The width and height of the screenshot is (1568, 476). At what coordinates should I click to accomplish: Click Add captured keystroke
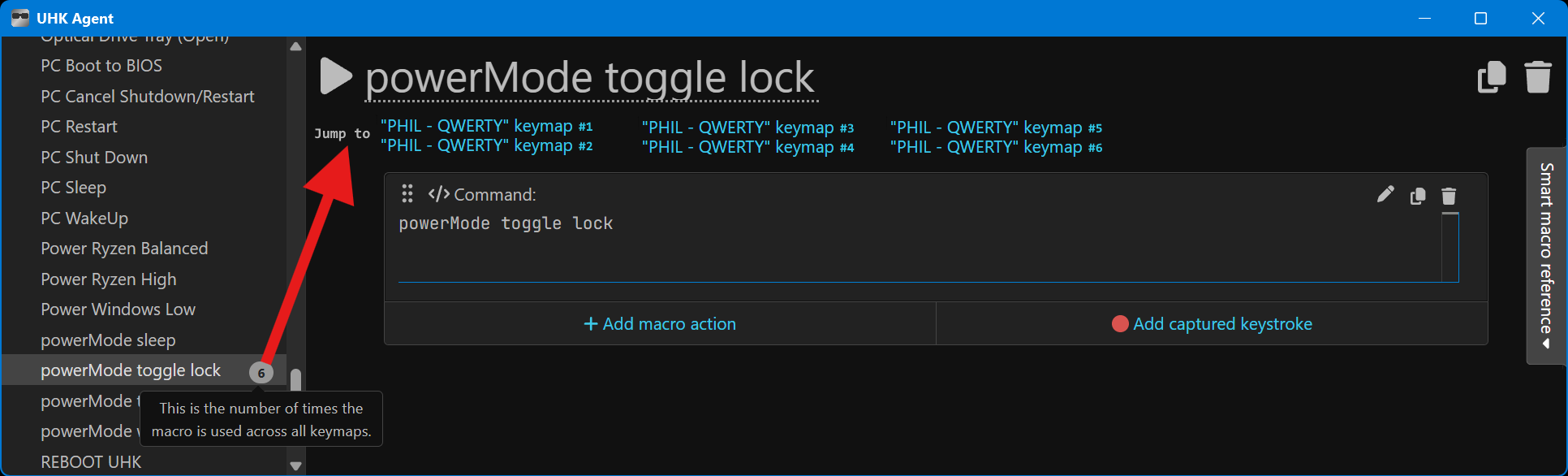[1212, 324]
